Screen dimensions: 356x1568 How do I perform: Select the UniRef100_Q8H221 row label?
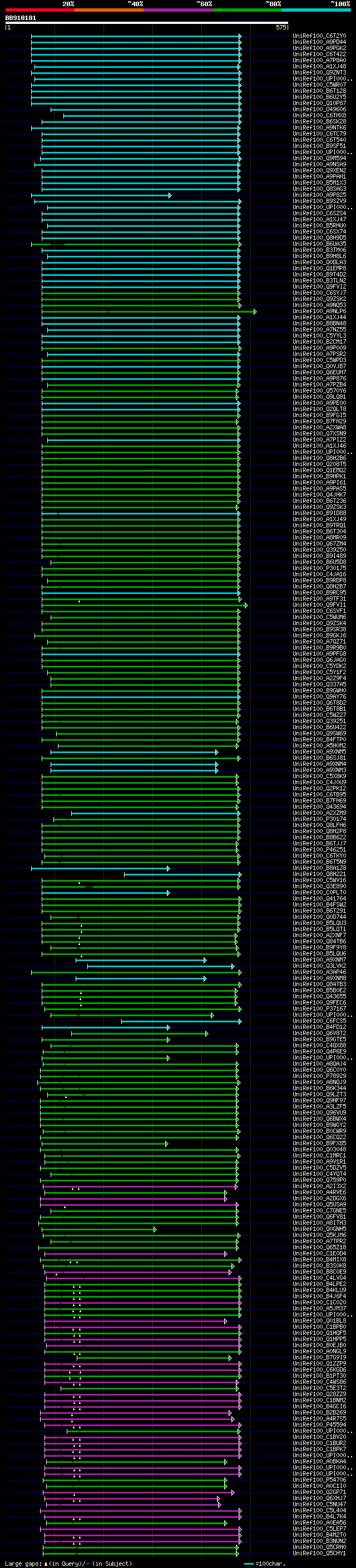[319, 874]
